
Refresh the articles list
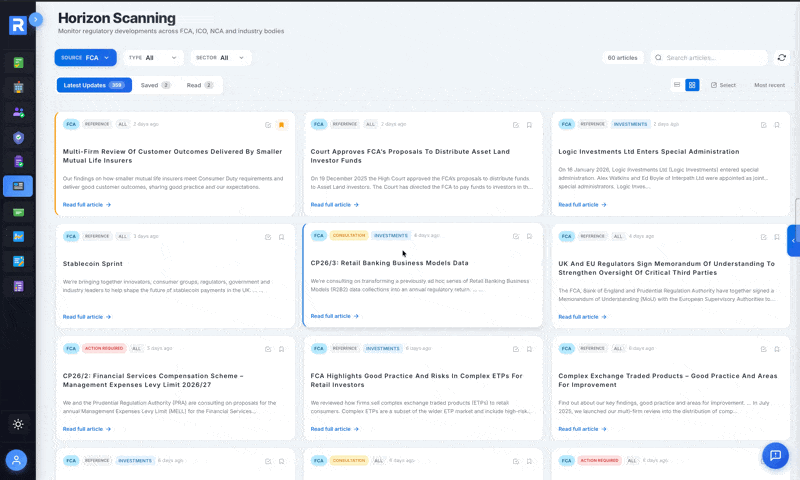(782, 58)
